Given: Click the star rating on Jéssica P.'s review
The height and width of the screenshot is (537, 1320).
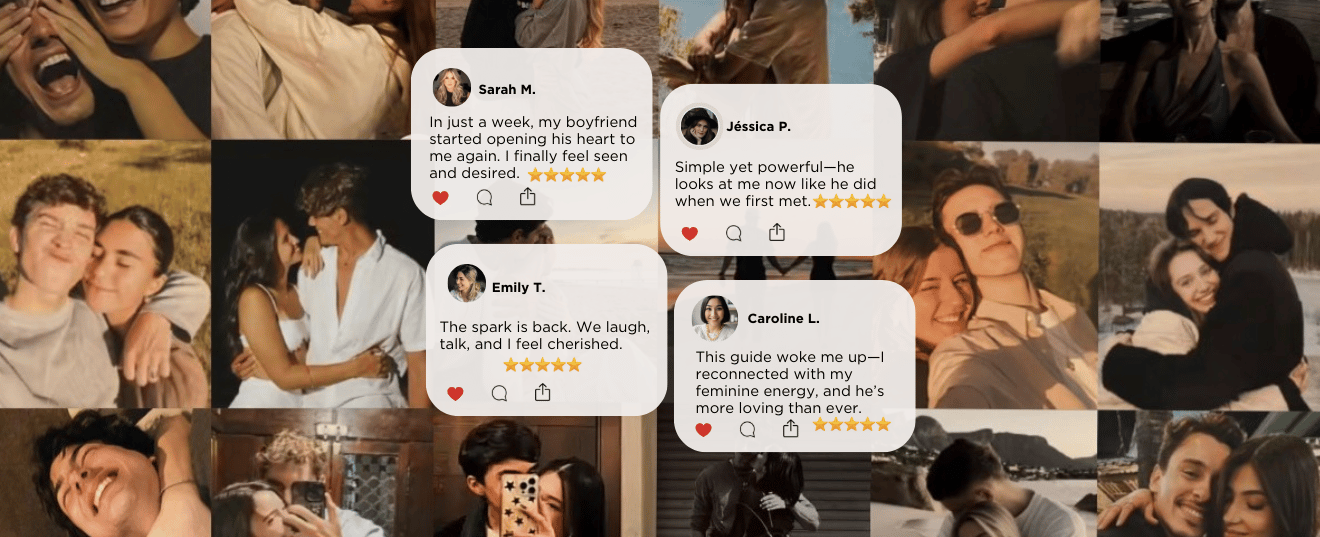Looking at the screenshot, I should pyautogui.click(x=852, y=201).
